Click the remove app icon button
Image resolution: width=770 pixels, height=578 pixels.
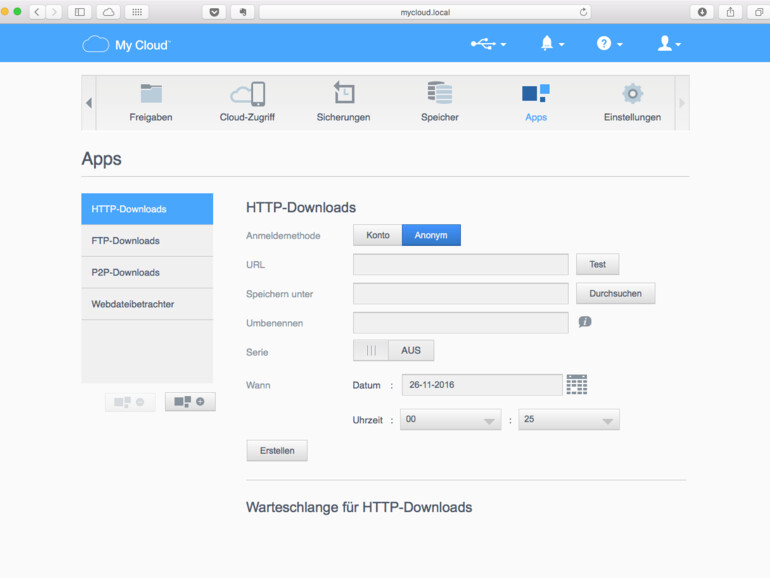130,402
